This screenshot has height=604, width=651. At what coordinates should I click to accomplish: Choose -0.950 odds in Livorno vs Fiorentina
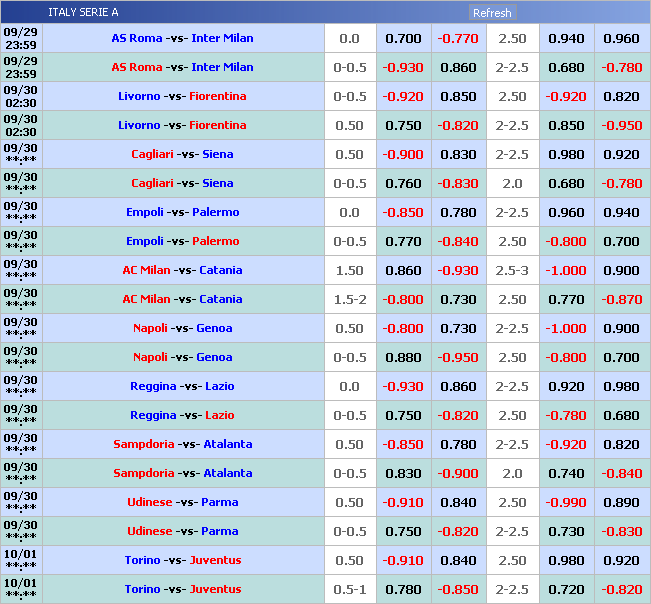tap(621, 126)
